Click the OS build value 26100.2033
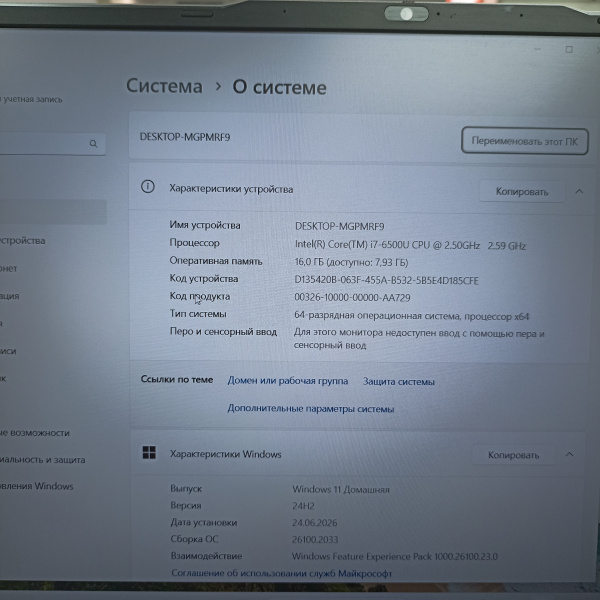 (x=315, y=540)
